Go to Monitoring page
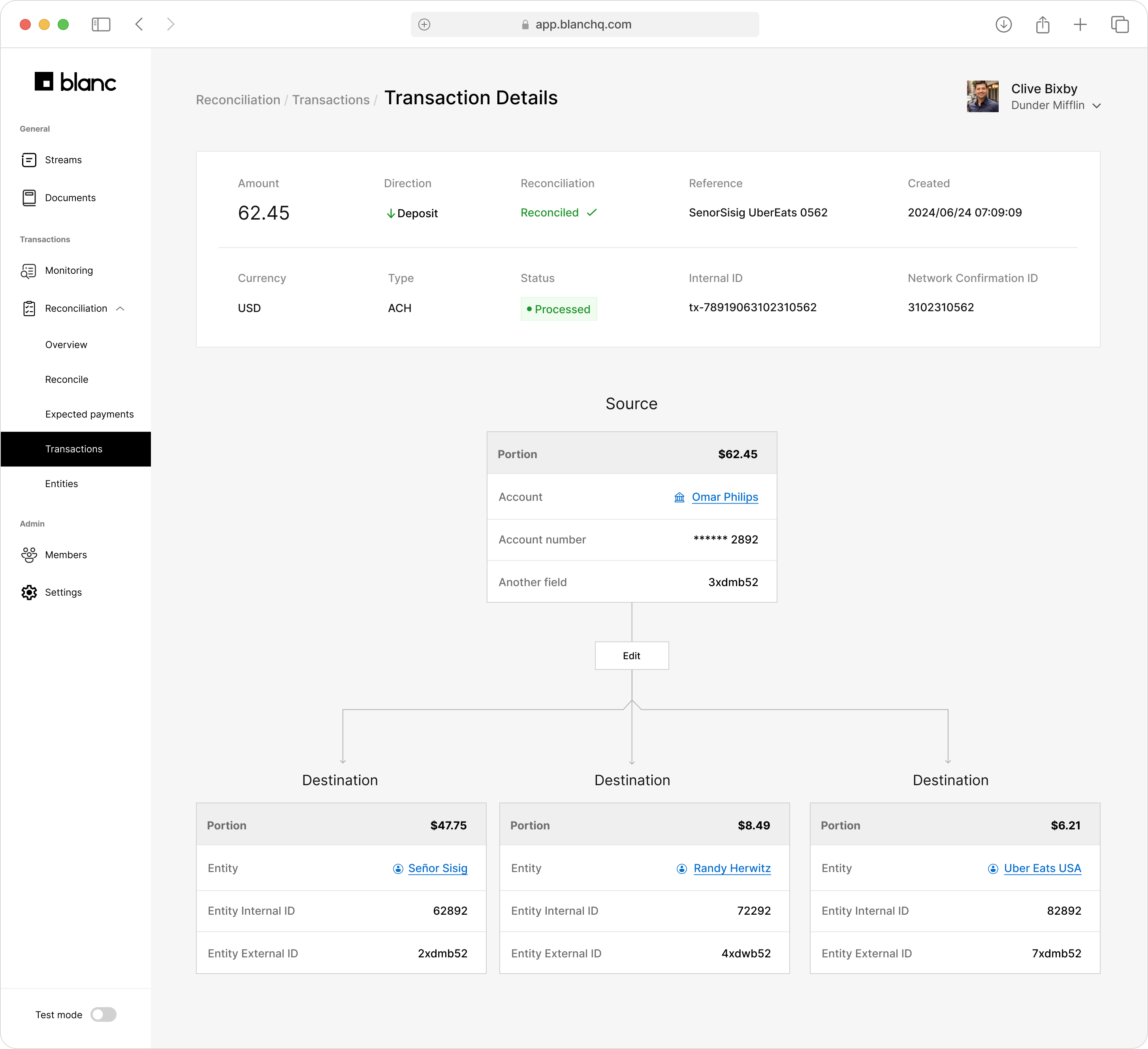Viewport: 1148px width, 1049px height. [x=69, y=271]
